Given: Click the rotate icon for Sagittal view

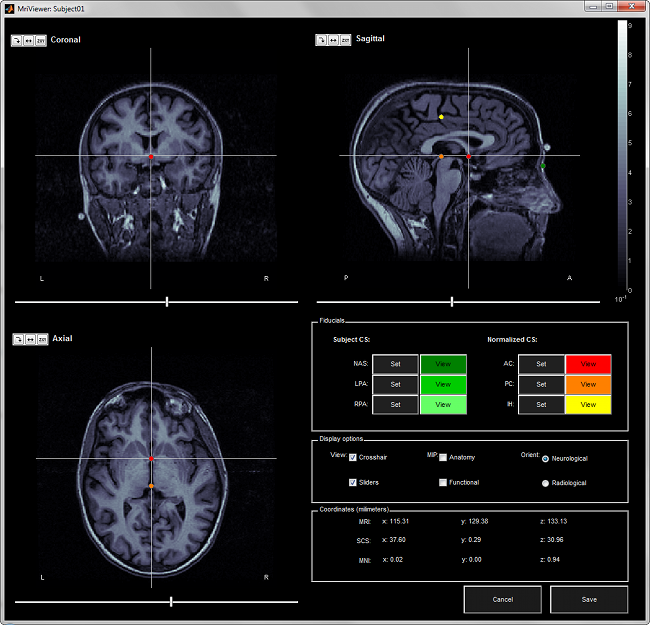Looking at the screenshot, I should click(321, 40).
